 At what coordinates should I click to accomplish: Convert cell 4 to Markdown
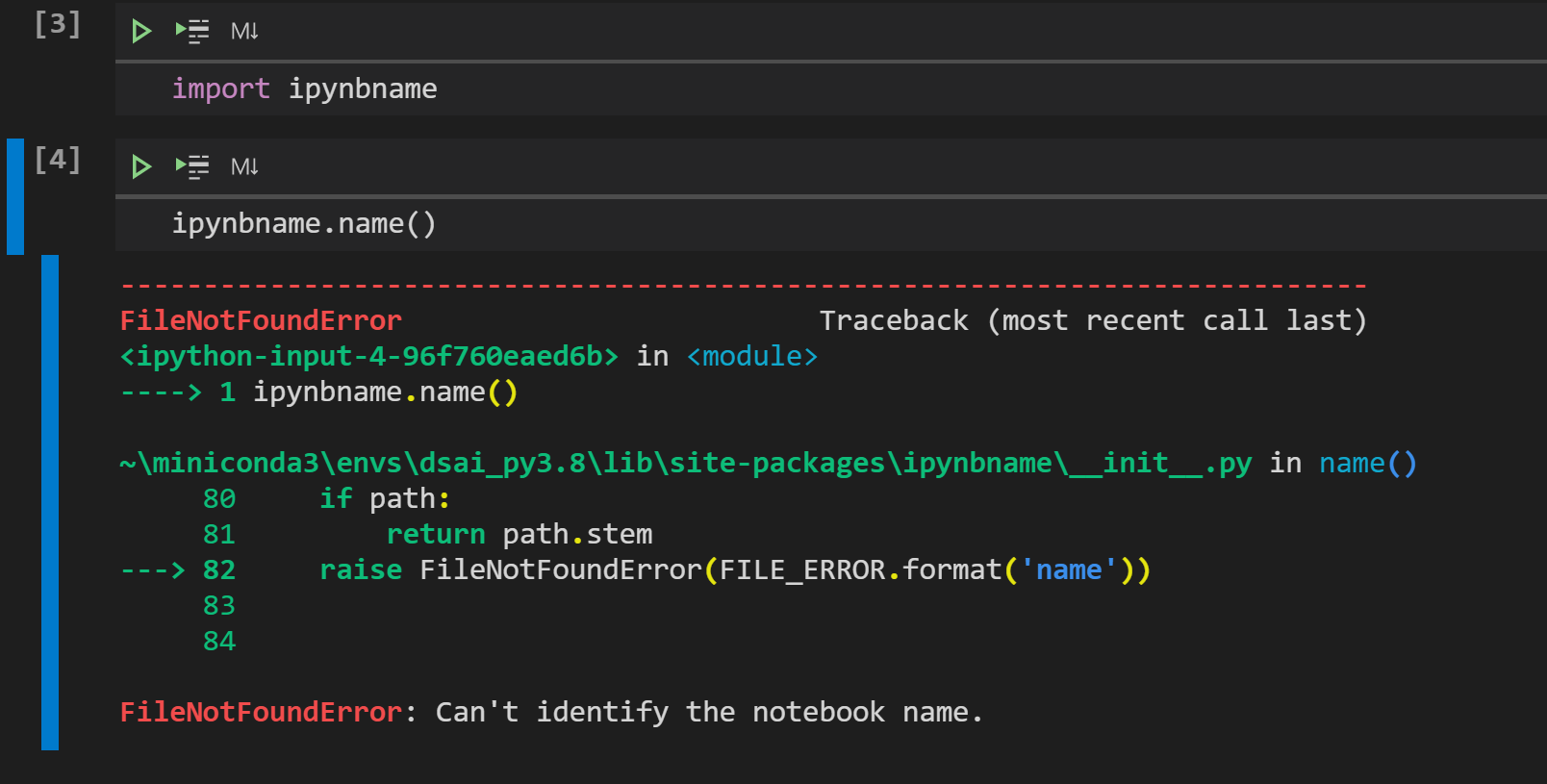244,167
